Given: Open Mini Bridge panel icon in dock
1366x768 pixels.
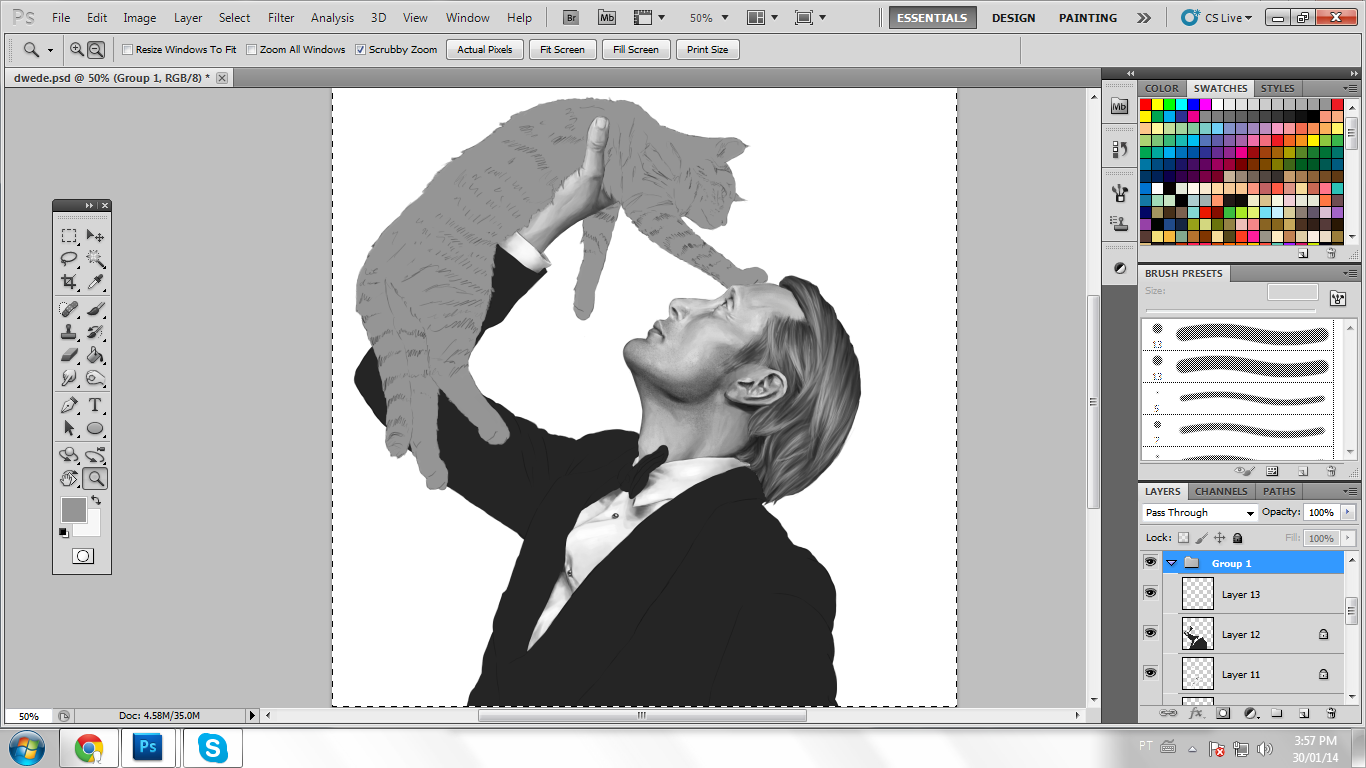Looking at the screenshot, I should [x=1119, y=106].
